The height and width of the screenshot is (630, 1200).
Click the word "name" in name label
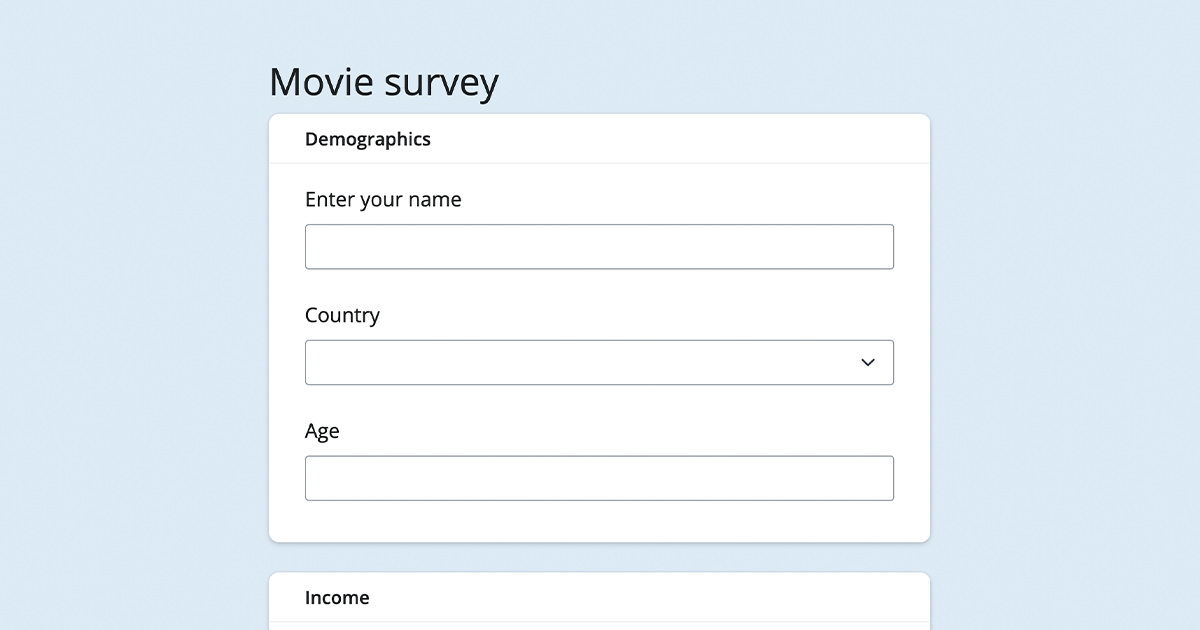435,200
